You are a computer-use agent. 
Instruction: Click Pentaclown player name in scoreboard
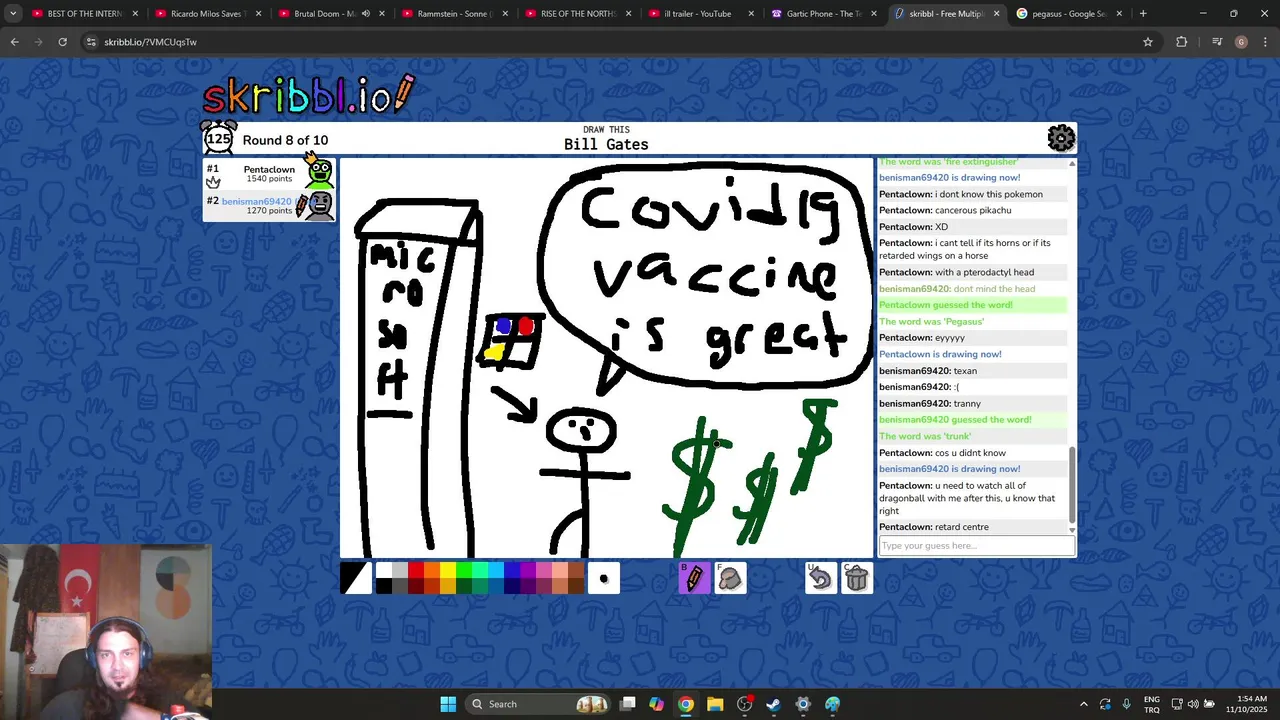pyautogui.click(x=269, y=169)
